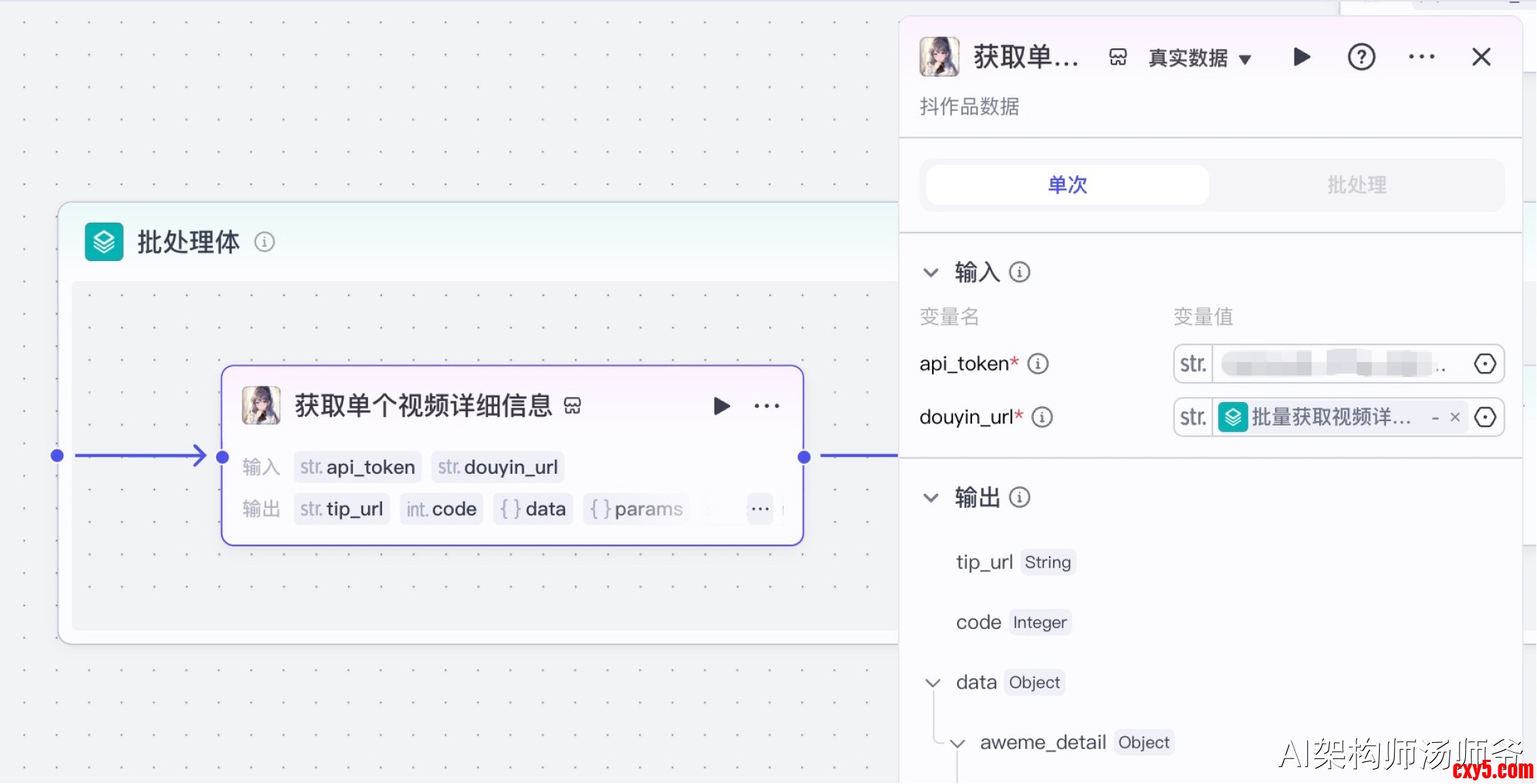Collapse aweme_detail Object tree node
This screenshot has height=784, width=1537.
[x=958, y=743]
